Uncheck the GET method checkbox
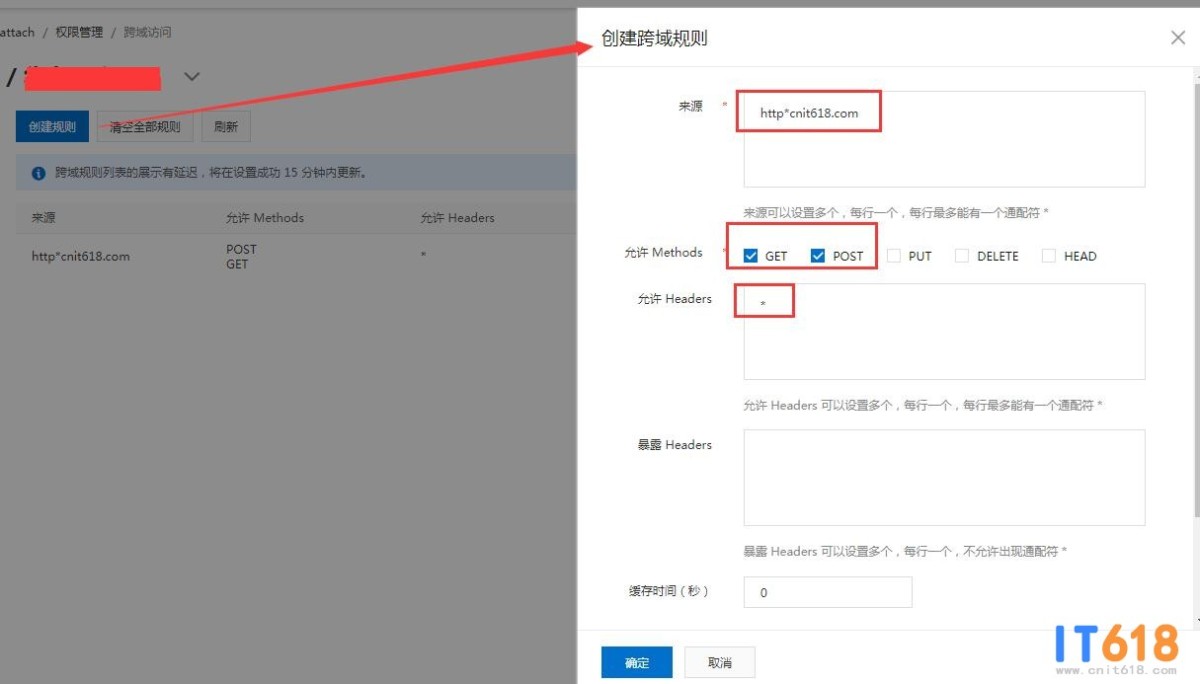Image resolution: width=1200 pixels, height=684 pixels. coord(751,256)
